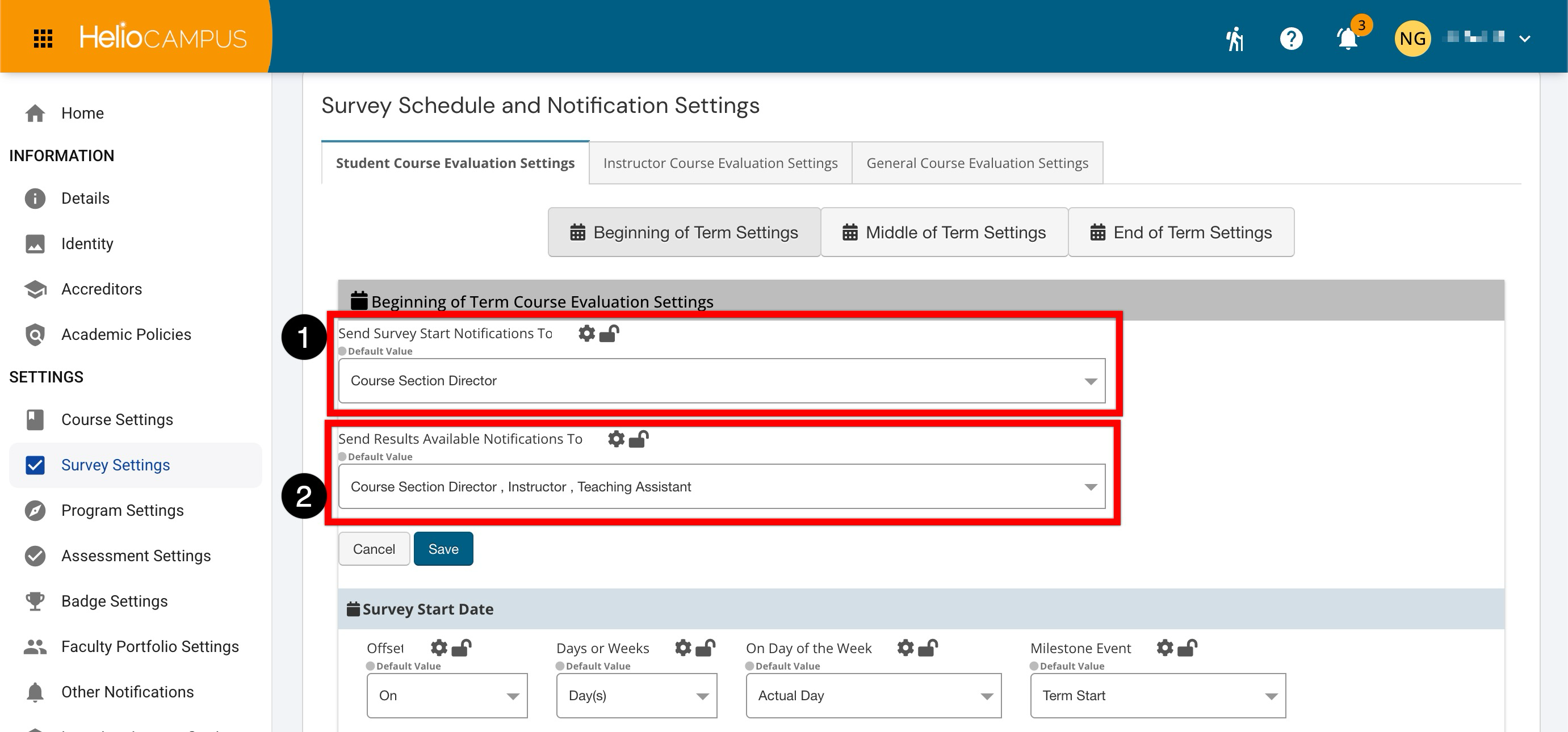
Task: Click the Save button
Action: tap(443, 549)
